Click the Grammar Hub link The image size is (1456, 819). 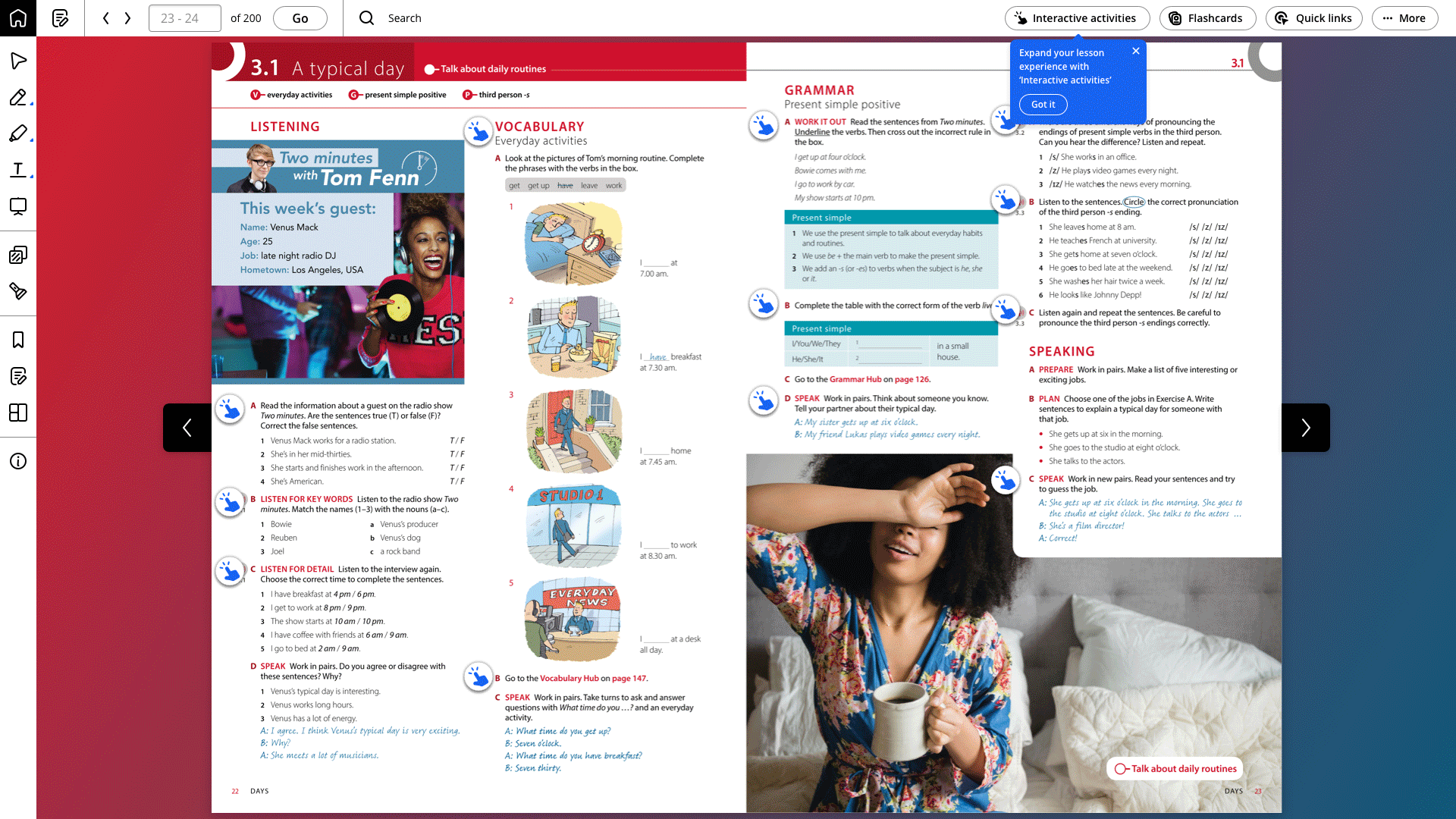[x=855, y=379]
